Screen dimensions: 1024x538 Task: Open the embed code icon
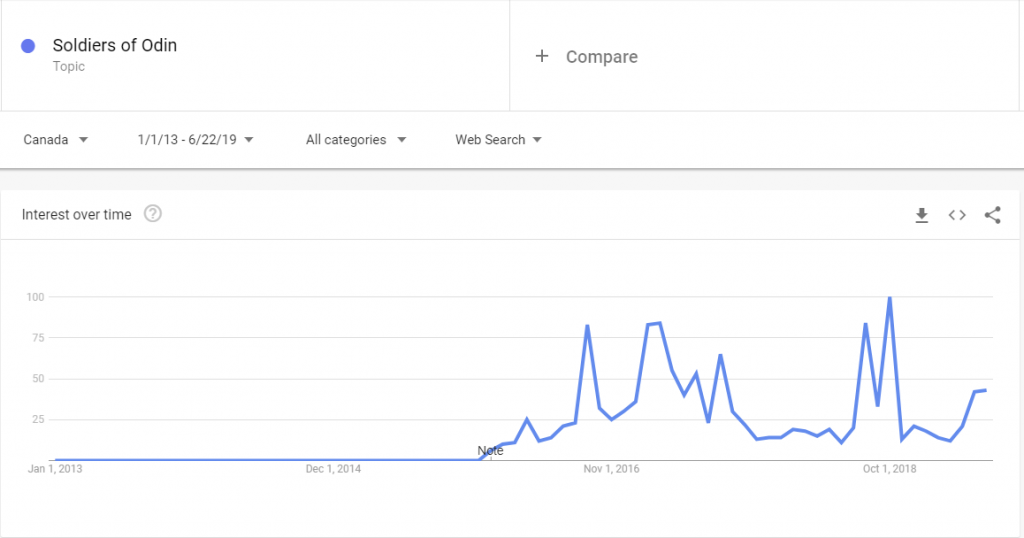coord(957,215)
